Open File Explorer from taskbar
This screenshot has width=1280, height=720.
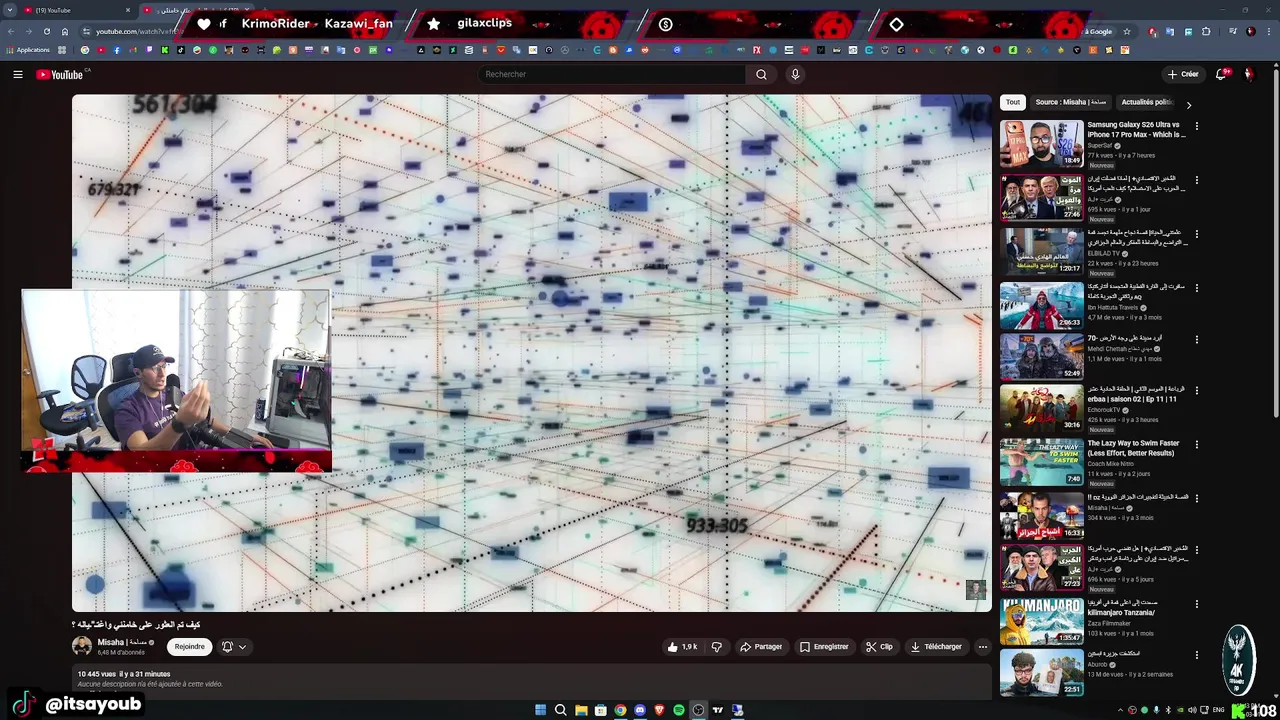580,710
